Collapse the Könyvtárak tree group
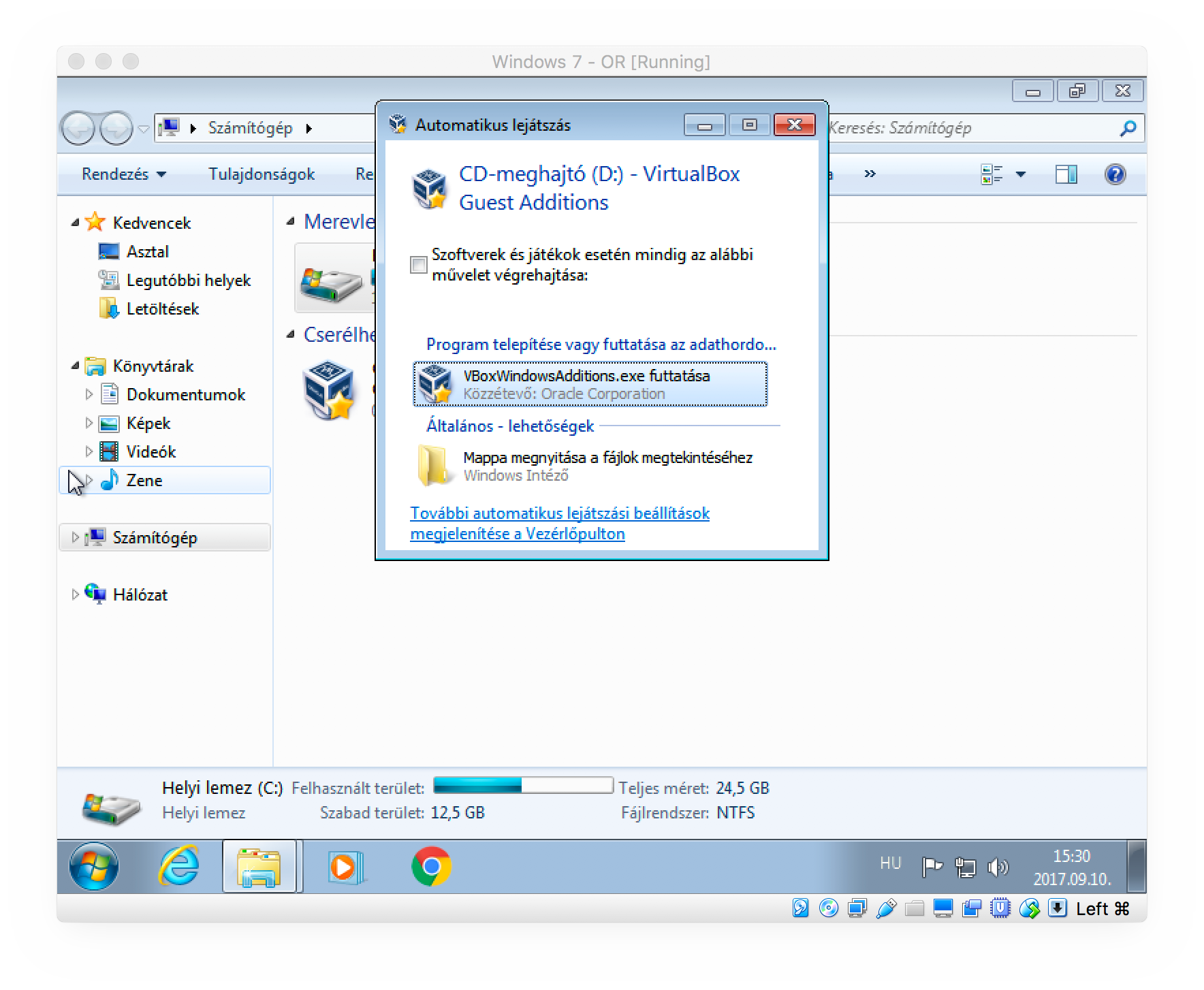 click(75, 366)
